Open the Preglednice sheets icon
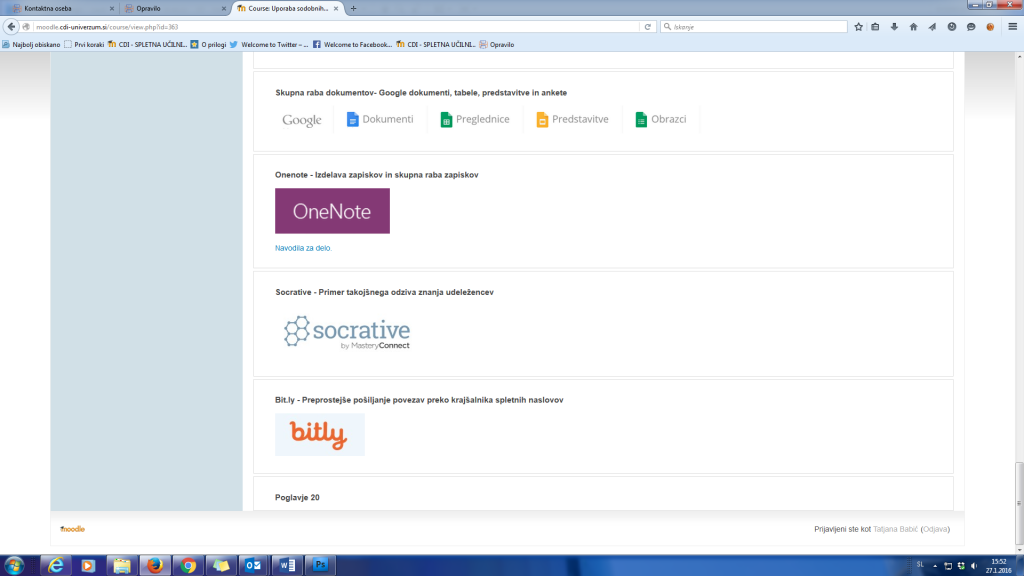Viewport: 1024px width, 576px height. pyautogui.click(x=475, y=119)
